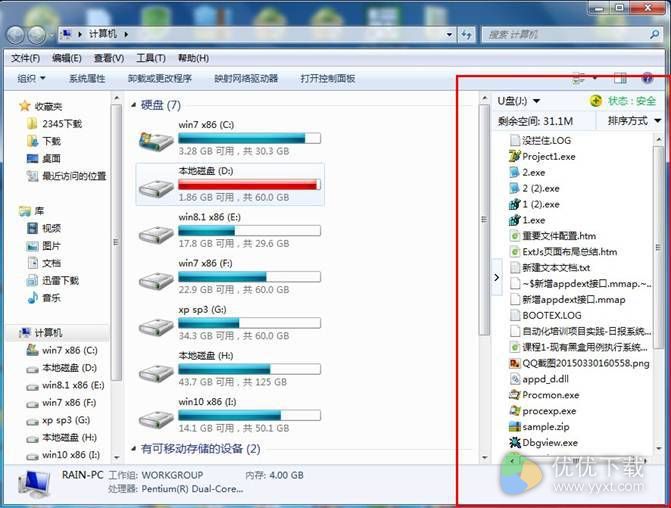Click the green status safe icon
The height and width of the screenshot is (508, 671).
[x=596, y=101]
